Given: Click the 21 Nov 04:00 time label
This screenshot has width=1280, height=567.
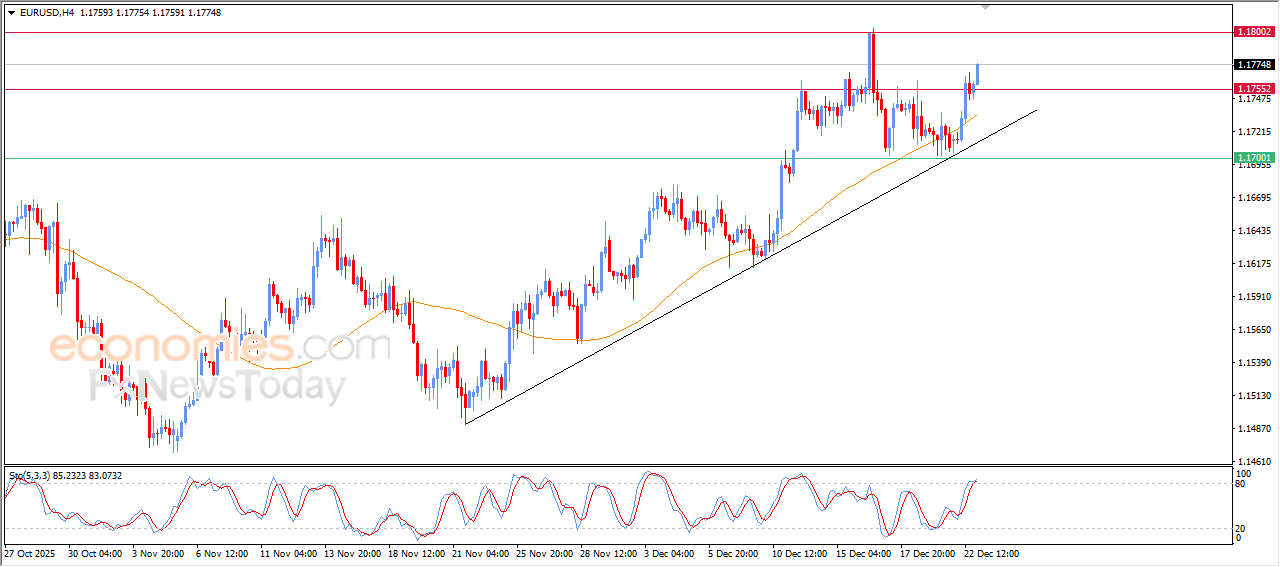Looking at the screenshot, I should click(x=480, y=552).
